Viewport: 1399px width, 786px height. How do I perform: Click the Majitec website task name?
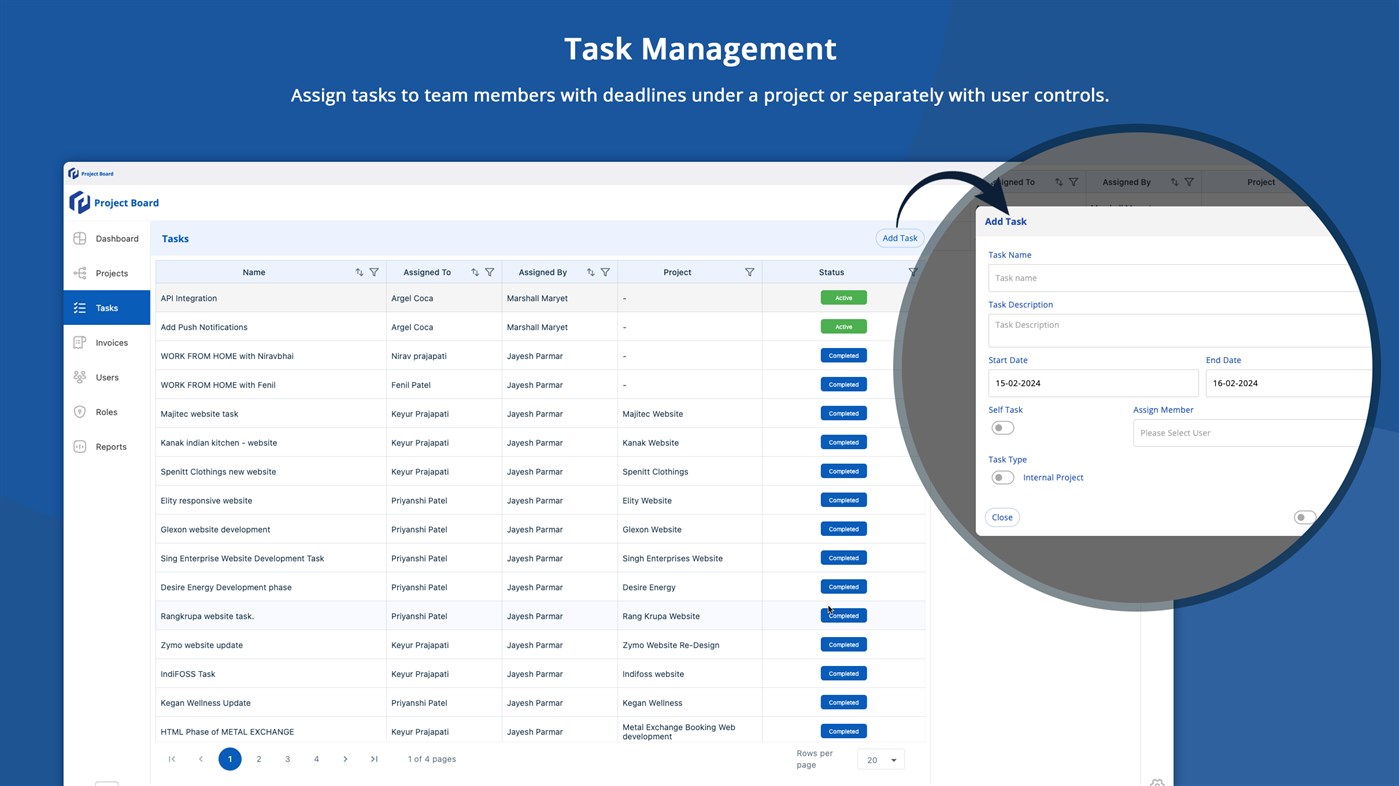tap(200, 414)
